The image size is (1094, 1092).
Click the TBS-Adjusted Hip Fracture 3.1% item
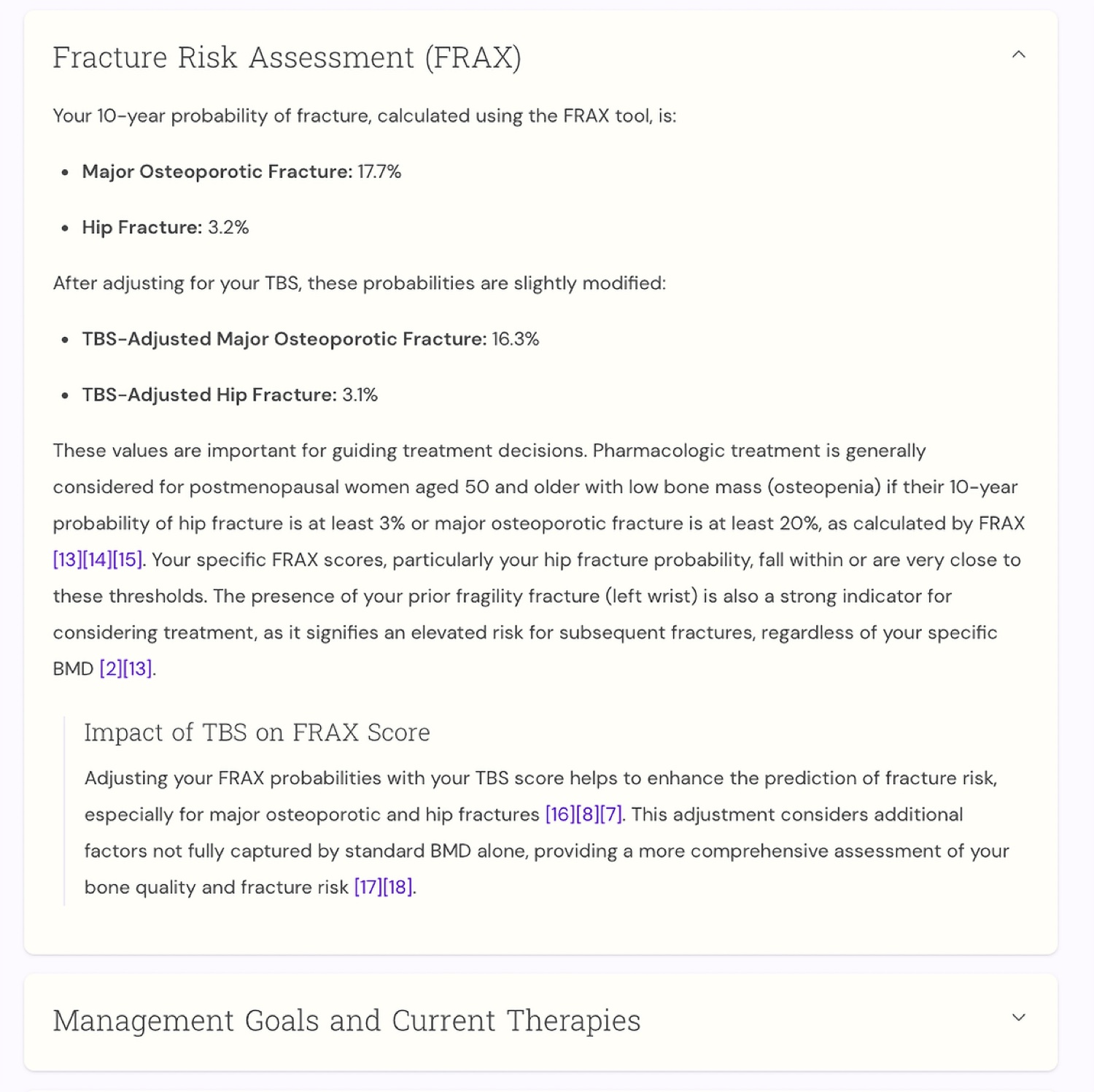coord(230,395)
